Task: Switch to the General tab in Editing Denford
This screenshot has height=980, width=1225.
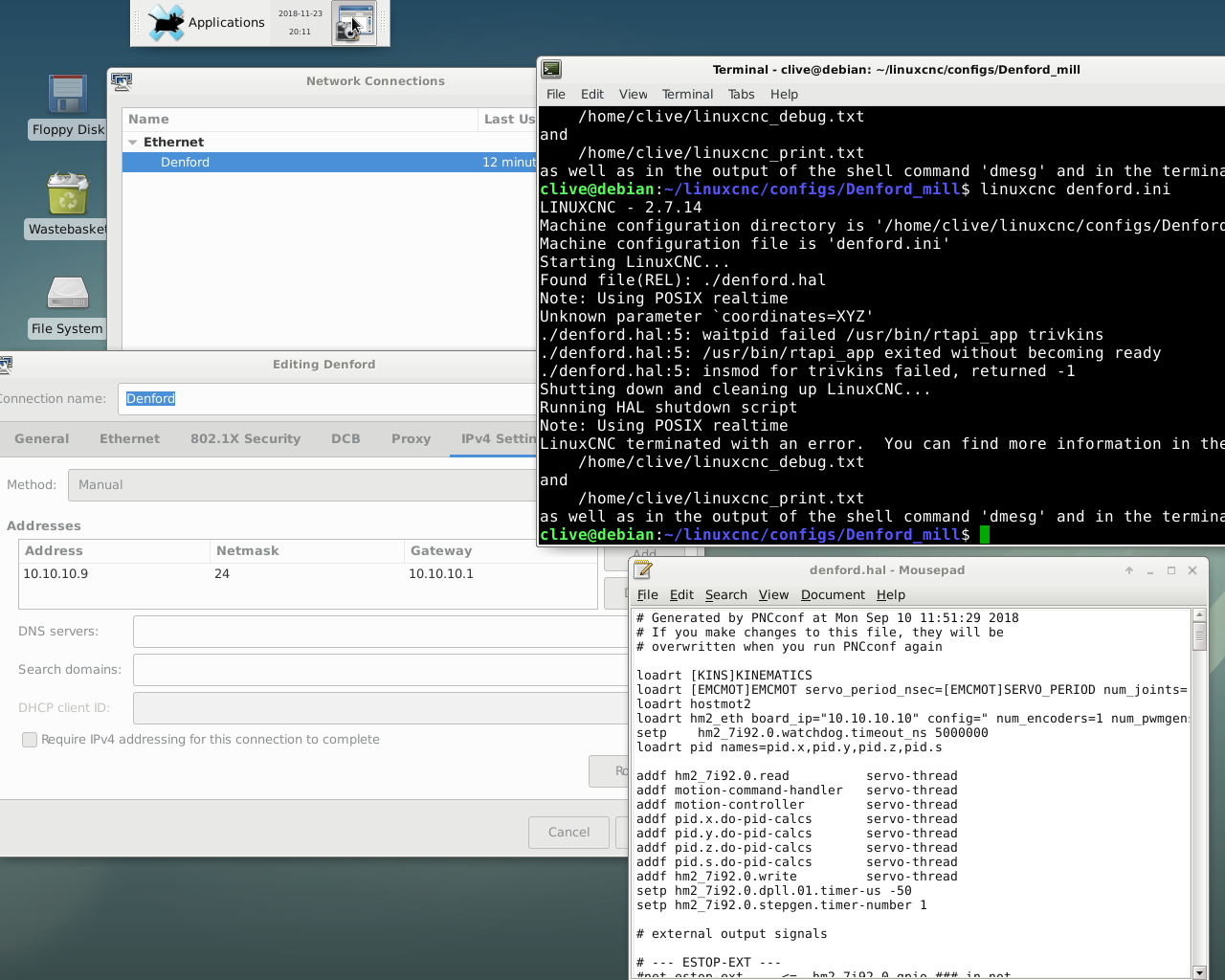Action: 42,438
